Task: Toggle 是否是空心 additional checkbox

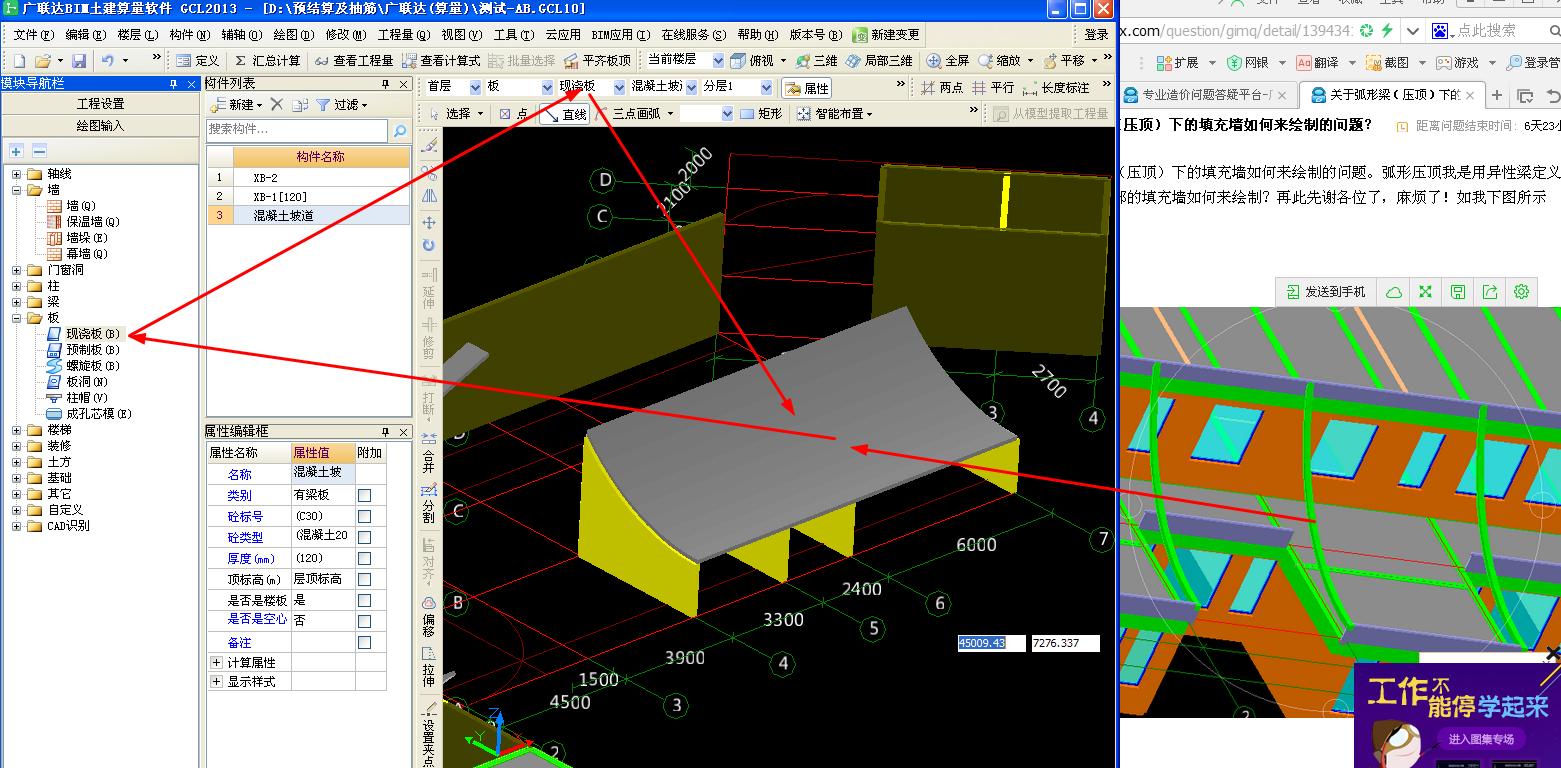Action: click(x=365, y=621)
